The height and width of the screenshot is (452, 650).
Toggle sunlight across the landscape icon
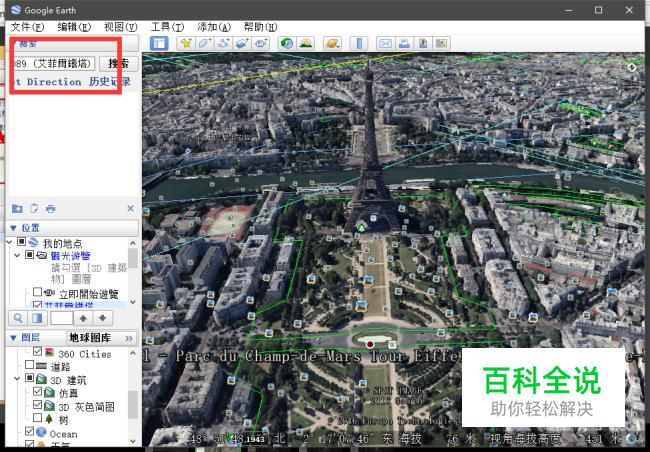306,43
